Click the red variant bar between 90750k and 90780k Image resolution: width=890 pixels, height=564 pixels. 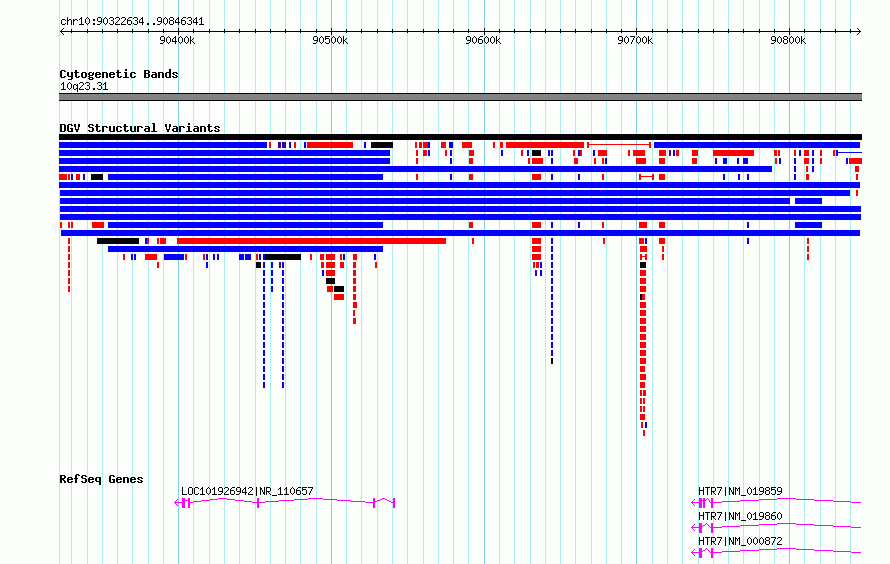(733, 153)
